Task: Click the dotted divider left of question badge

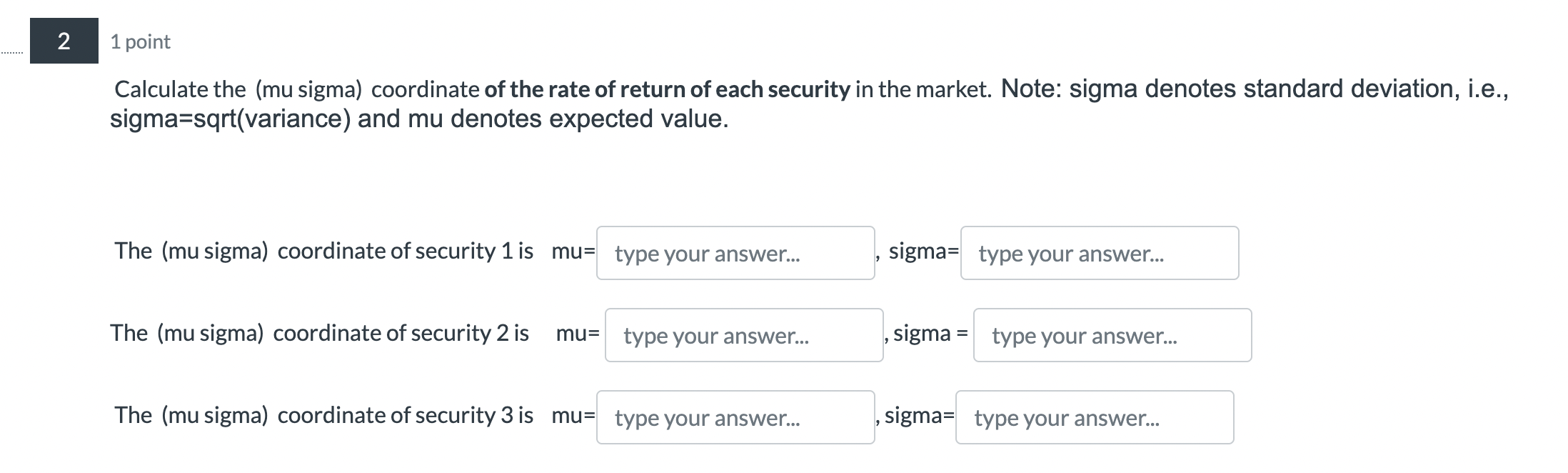Action: pyautogui.click(x=11, y=51)
